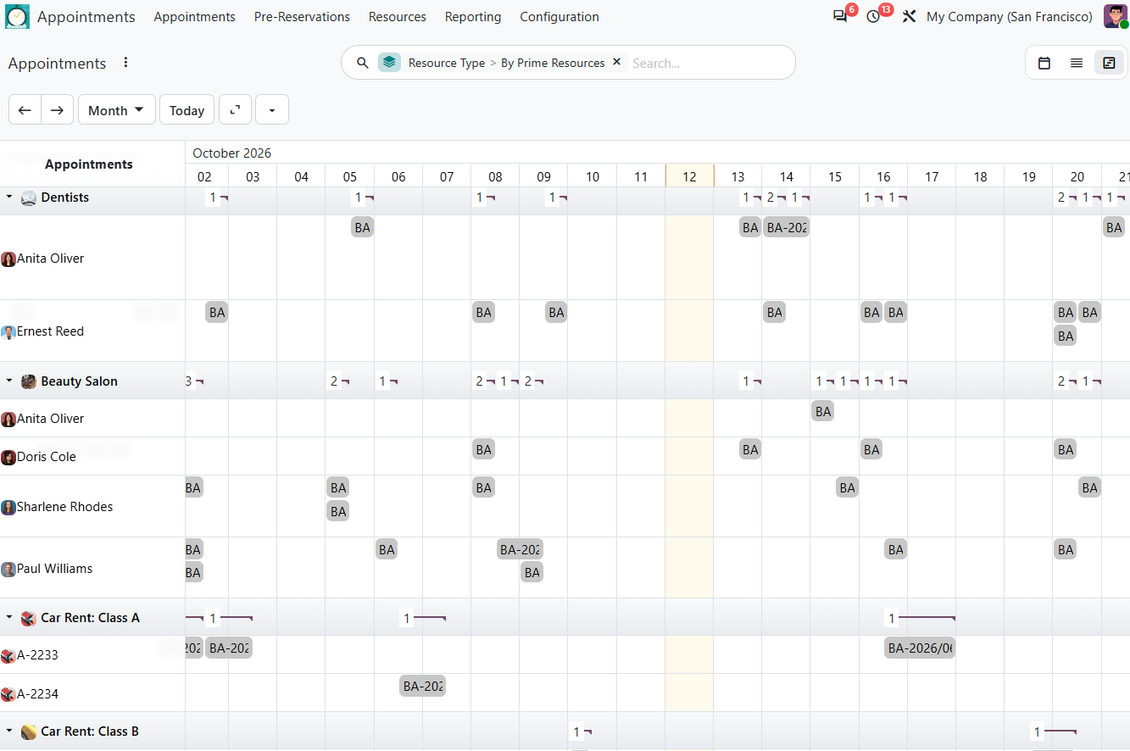This screenshot has height=751, width=1130.
Task: Open Beauty Salon Anita Oliver's BA on the 15th
Action: [x=823, y=412]
